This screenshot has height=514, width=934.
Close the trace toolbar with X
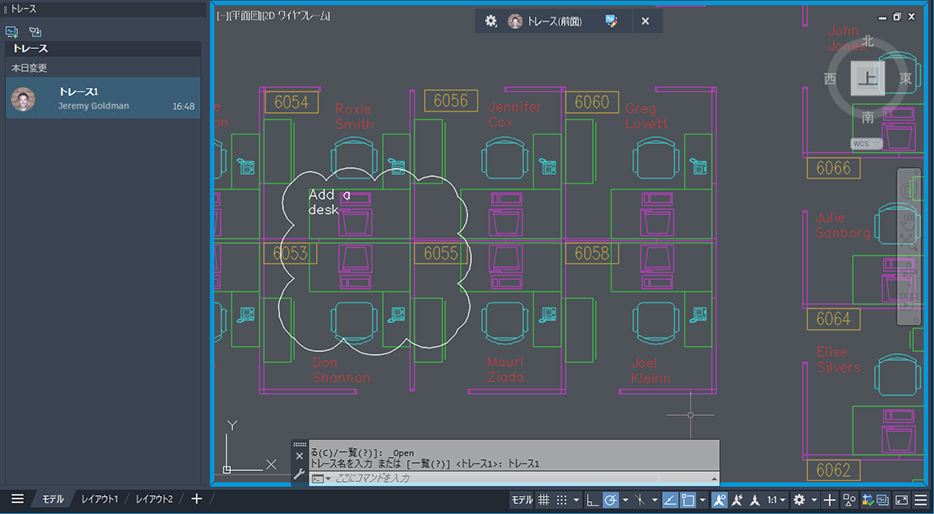point(645,21)
